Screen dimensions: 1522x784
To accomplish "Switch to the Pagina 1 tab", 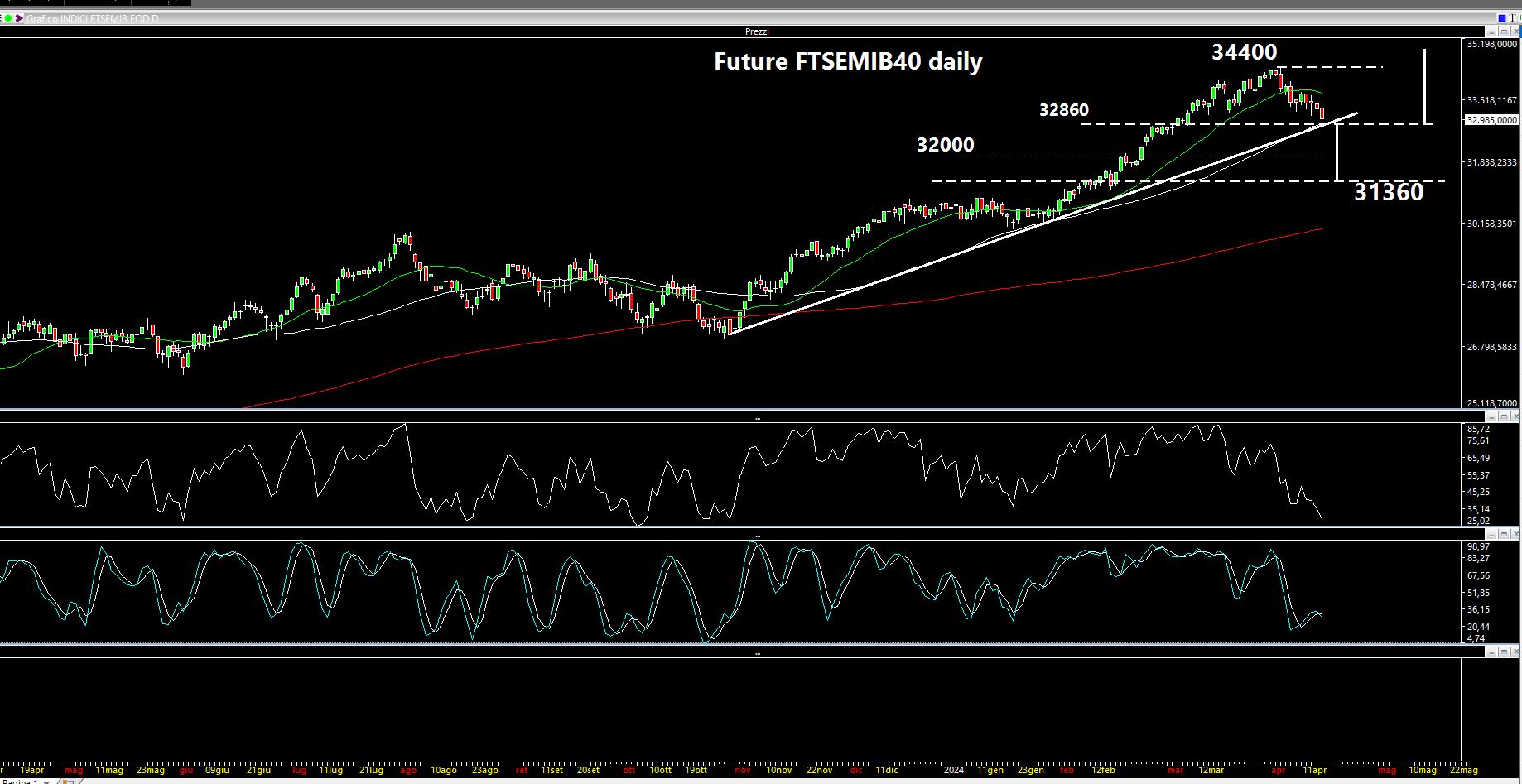I will (x=20, y=781).
